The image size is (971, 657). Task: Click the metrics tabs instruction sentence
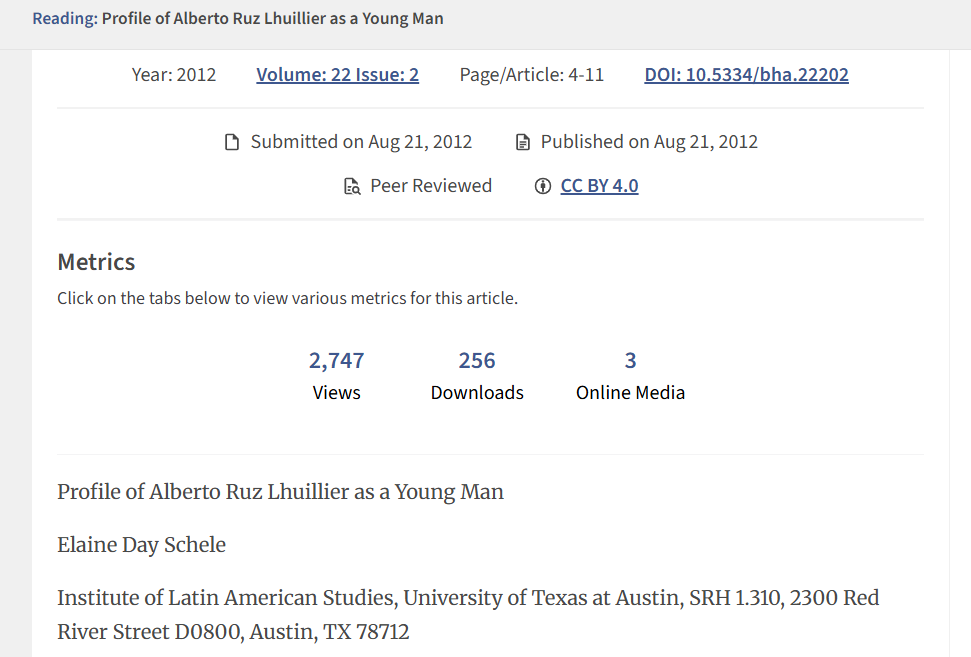[287, 298]
